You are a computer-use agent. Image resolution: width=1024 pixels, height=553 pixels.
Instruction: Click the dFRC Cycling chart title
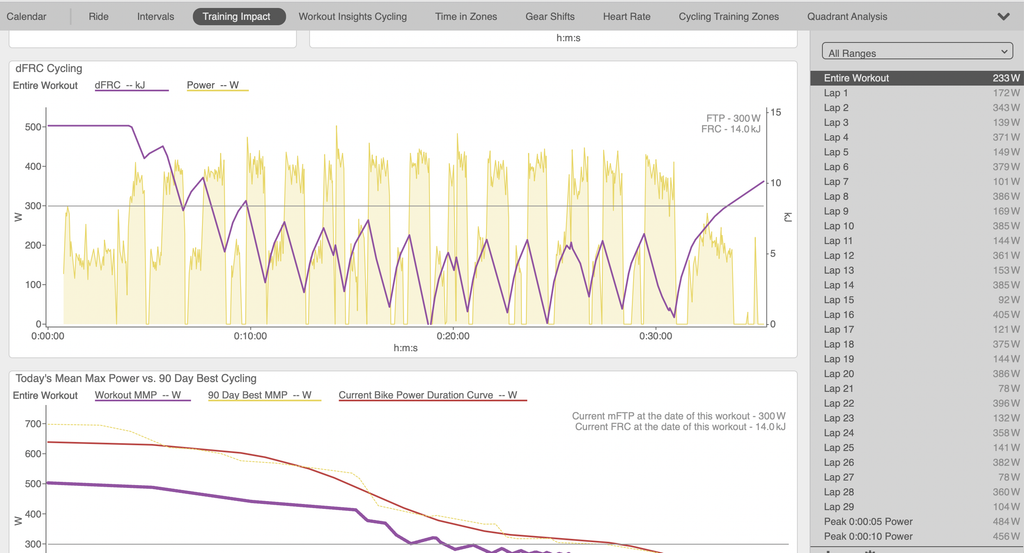[x=49, y=69]
